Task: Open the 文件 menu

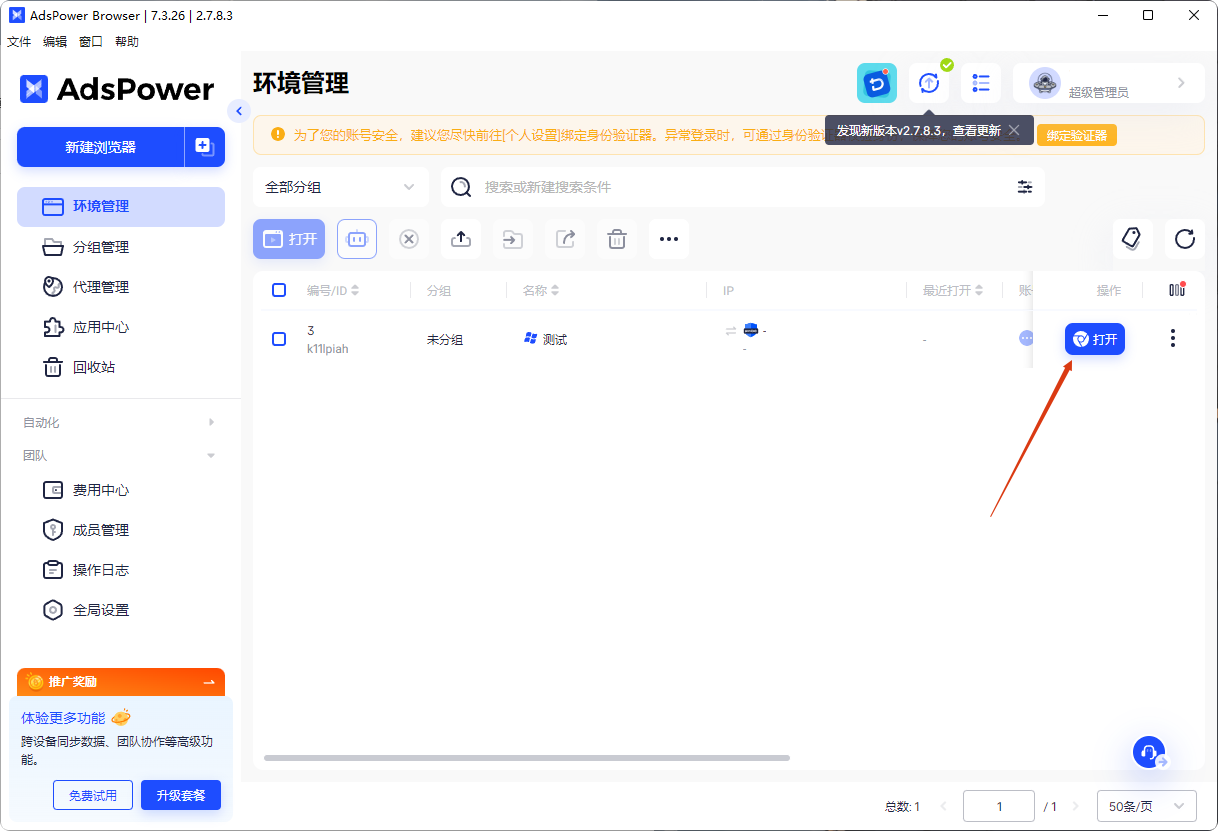Action: pos(19,42)
